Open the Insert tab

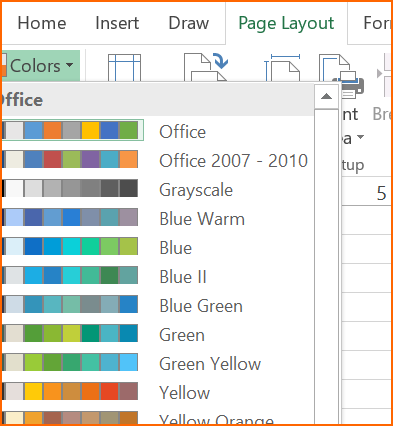[117, 23]
